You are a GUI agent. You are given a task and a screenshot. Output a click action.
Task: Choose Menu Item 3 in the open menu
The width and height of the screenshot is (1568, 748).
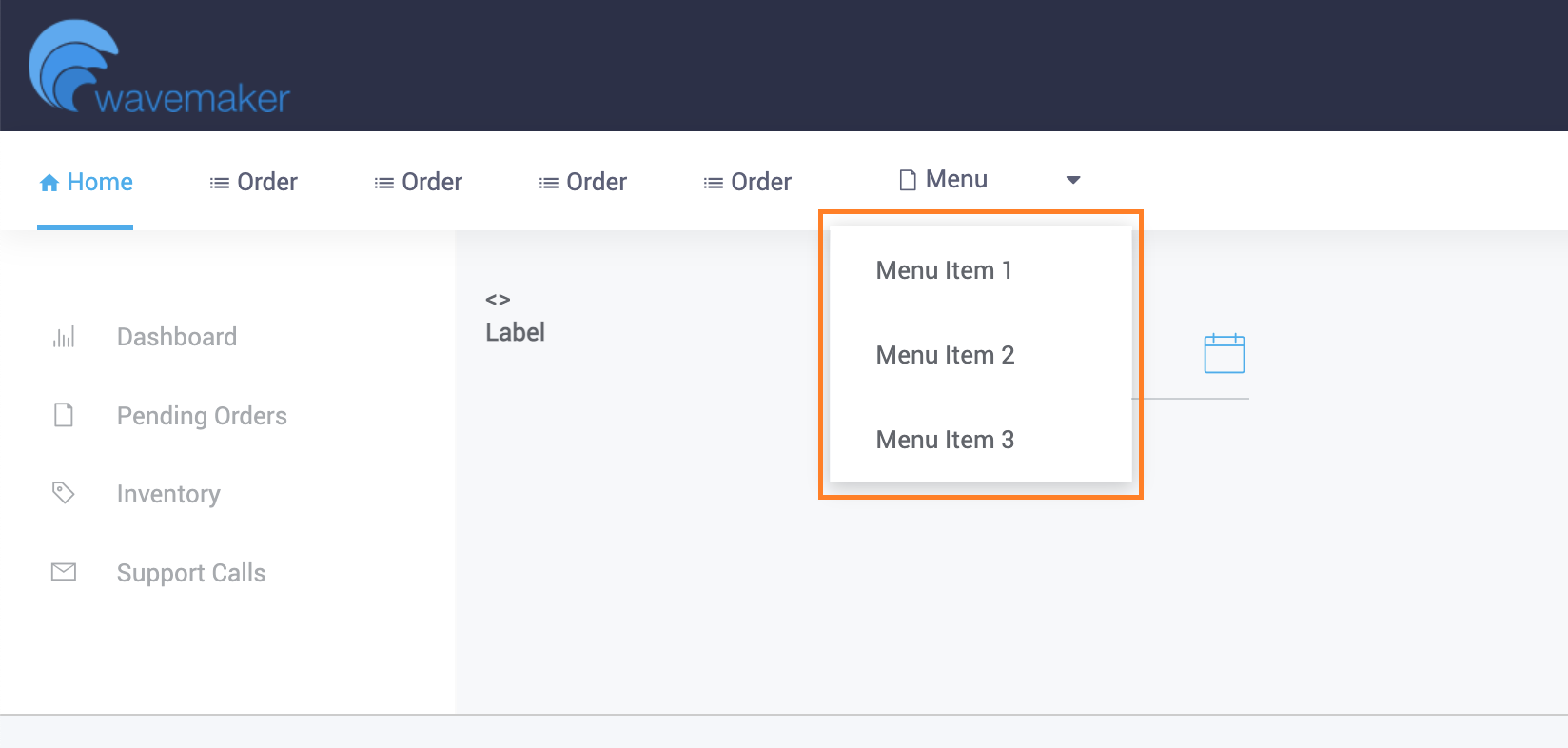click(x=944, y=440)
